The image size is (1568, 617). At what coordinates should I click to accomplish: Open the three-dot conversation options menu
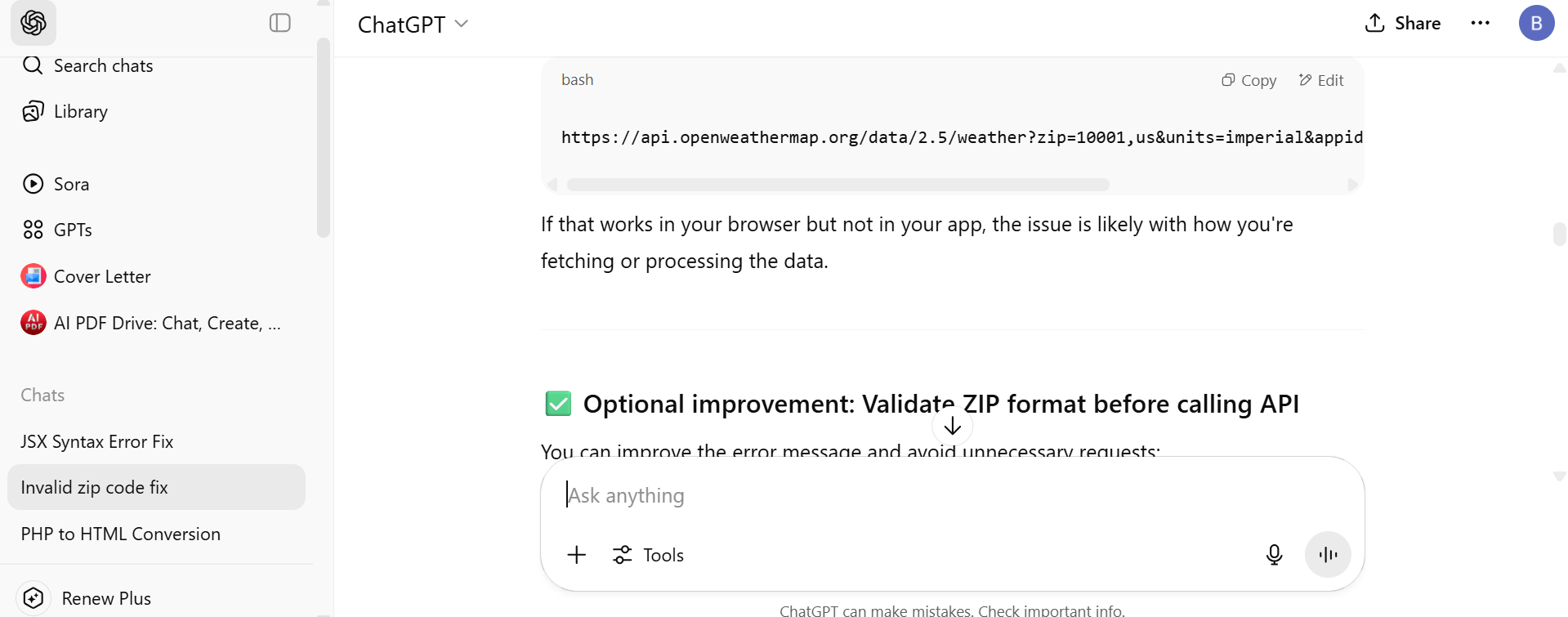point(1480,24)
